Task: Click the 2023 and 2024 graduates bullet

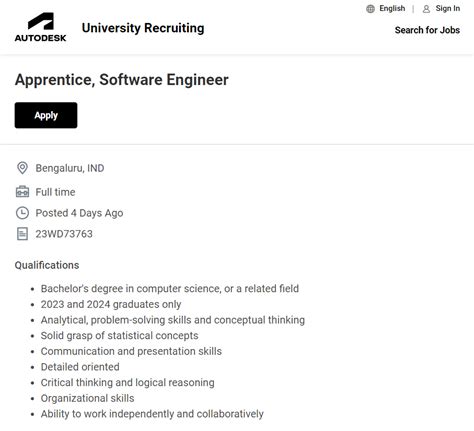Action: tap(111, 304)
